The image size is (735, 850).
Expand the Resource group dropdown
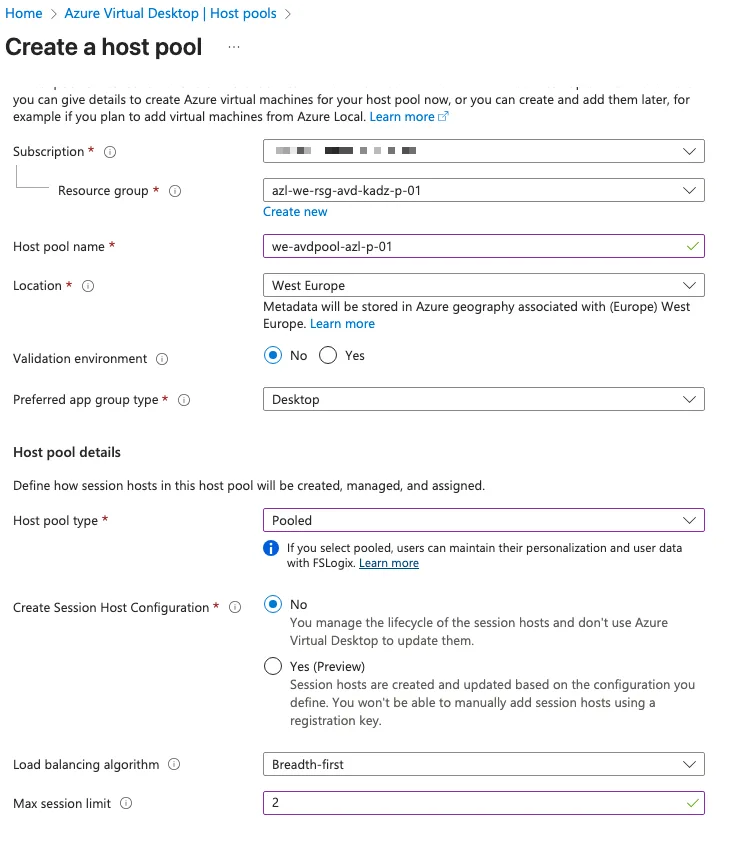point(483,190)
